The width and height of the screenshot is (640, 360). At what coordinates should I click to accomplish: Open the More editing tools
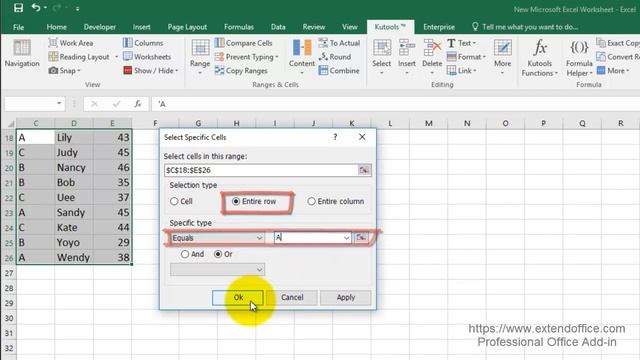502,57
